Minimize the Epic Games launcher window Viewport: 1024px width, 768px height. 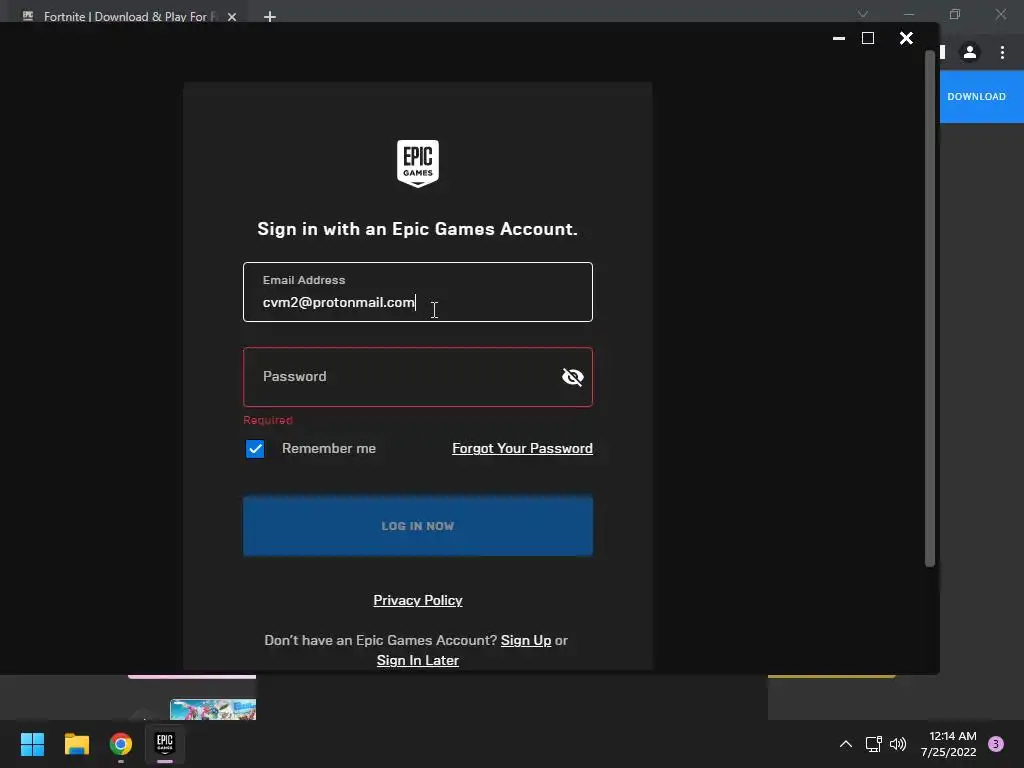(839, 39)
